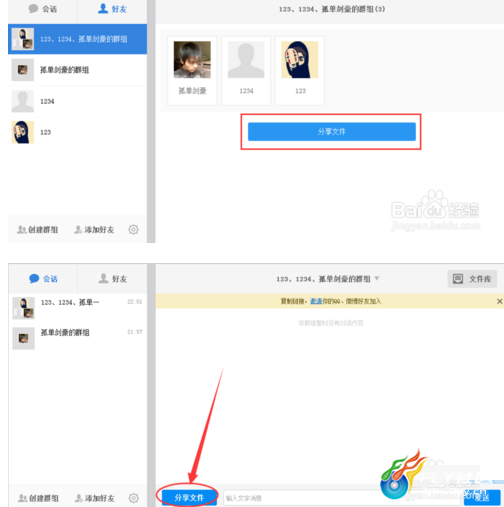
Task: Click 创建群组 in the lower sidebar footer
Action: coord(38,498)
